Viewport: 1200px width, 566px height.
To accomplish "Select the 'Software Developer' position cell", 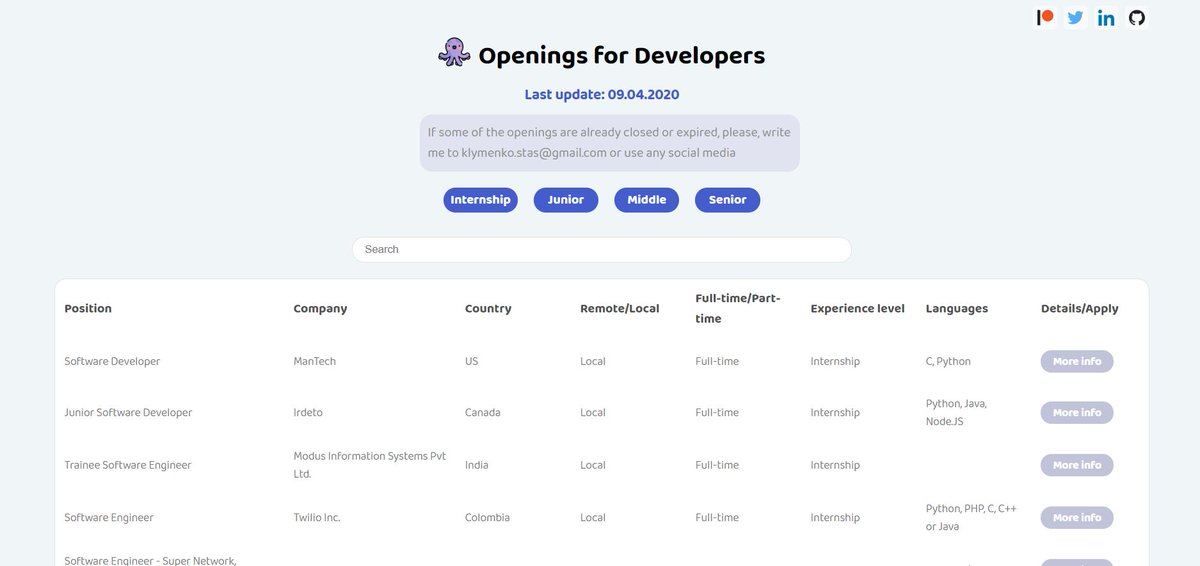I will [112, 361].
